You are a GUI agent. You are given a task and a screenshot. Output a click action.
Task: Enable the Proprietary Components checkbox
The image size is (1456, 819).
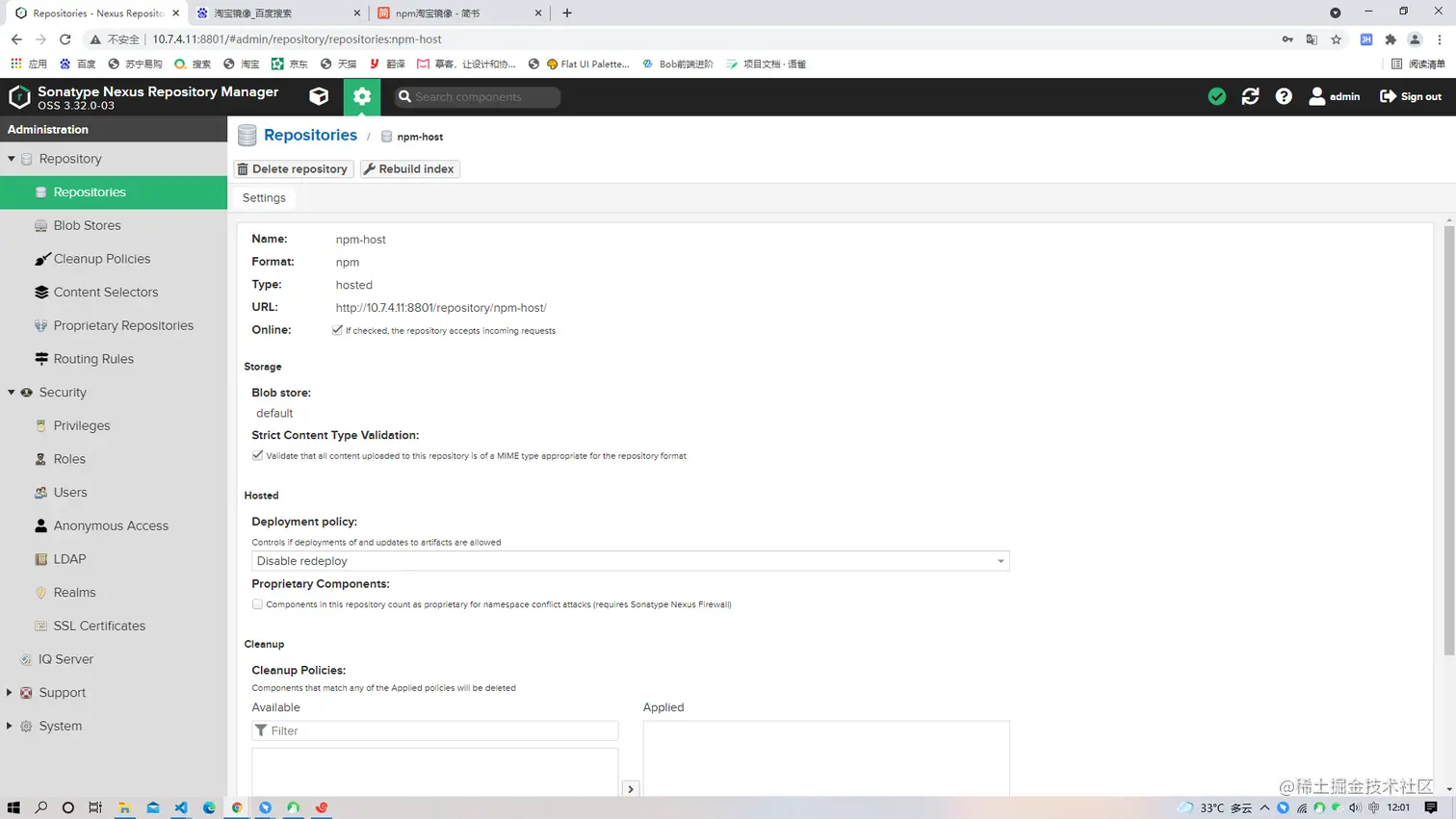pos(257,604)
